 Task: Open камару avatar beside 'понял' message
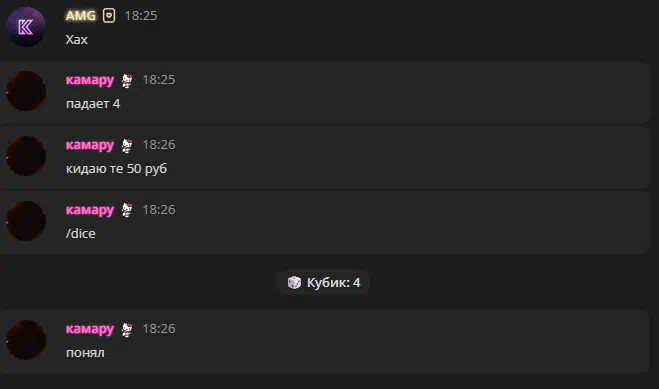pos(26,340)
